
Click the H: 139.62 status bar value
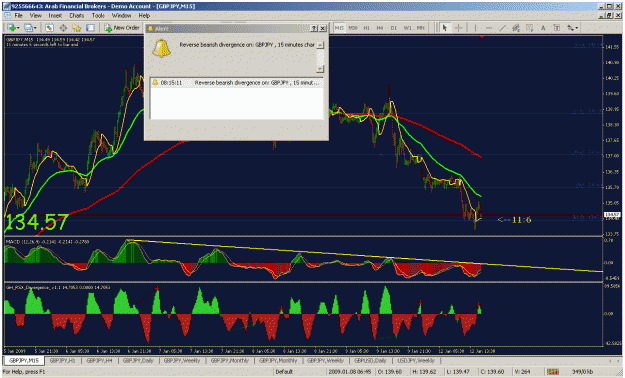(425, 372)
